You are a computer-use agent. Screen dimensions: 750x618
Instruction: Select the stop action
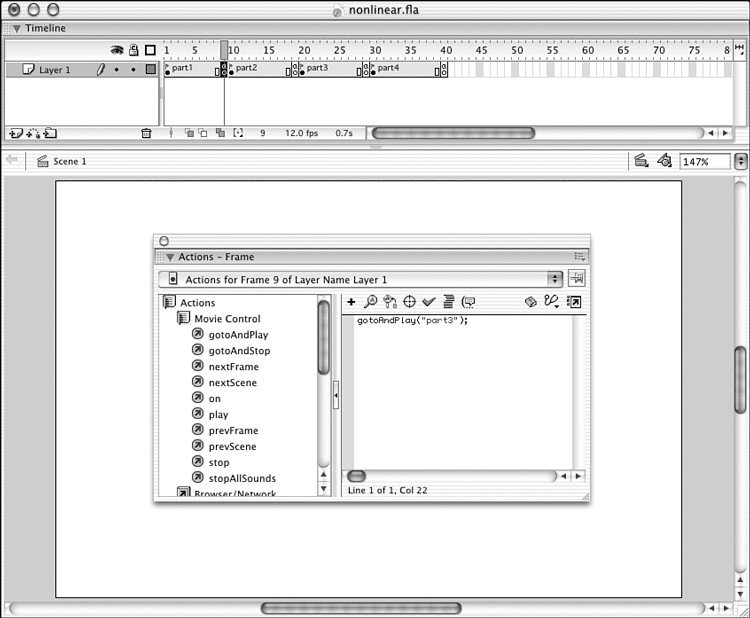219,463
